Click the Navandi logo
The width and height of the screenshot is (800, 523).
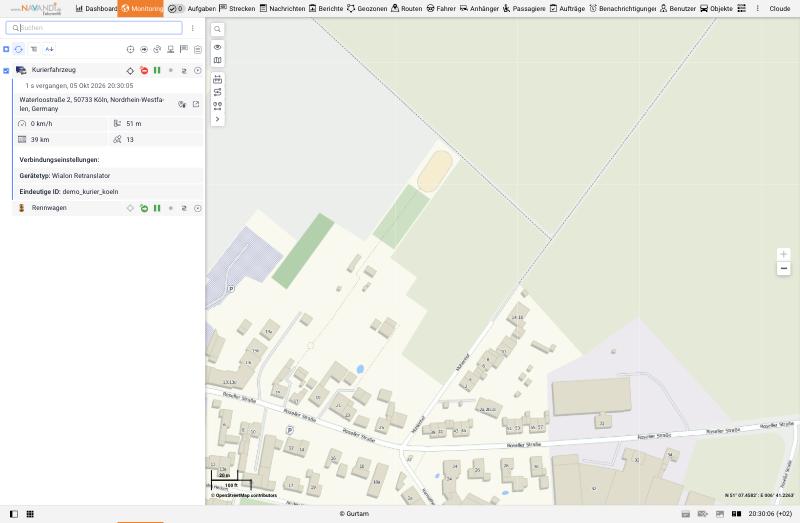tap(37, 9)
